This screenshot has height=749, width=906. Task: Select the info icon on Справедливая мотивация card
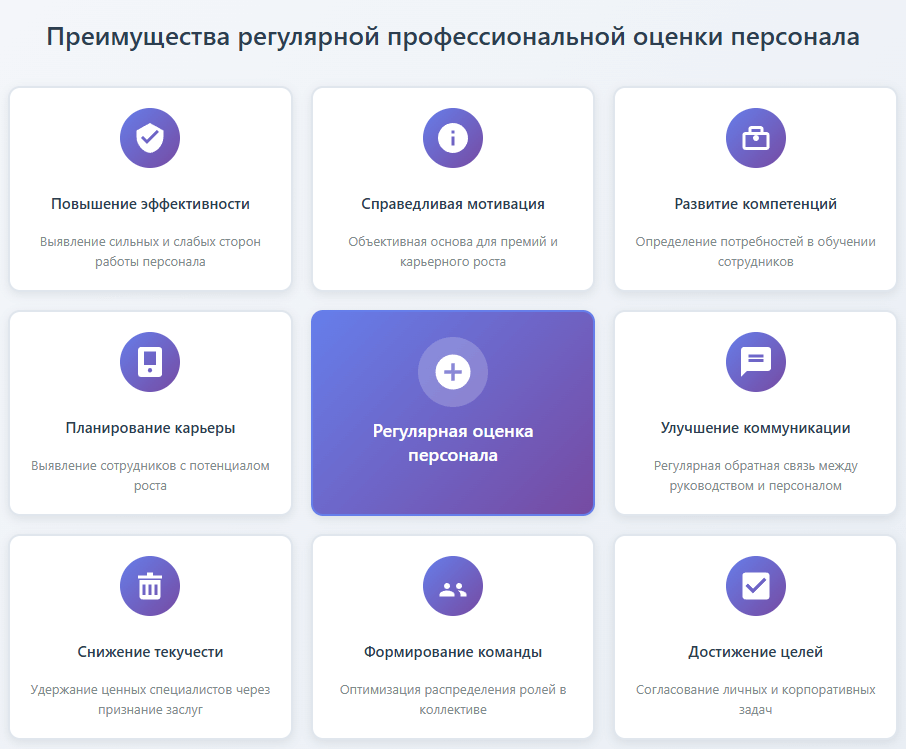452,137
